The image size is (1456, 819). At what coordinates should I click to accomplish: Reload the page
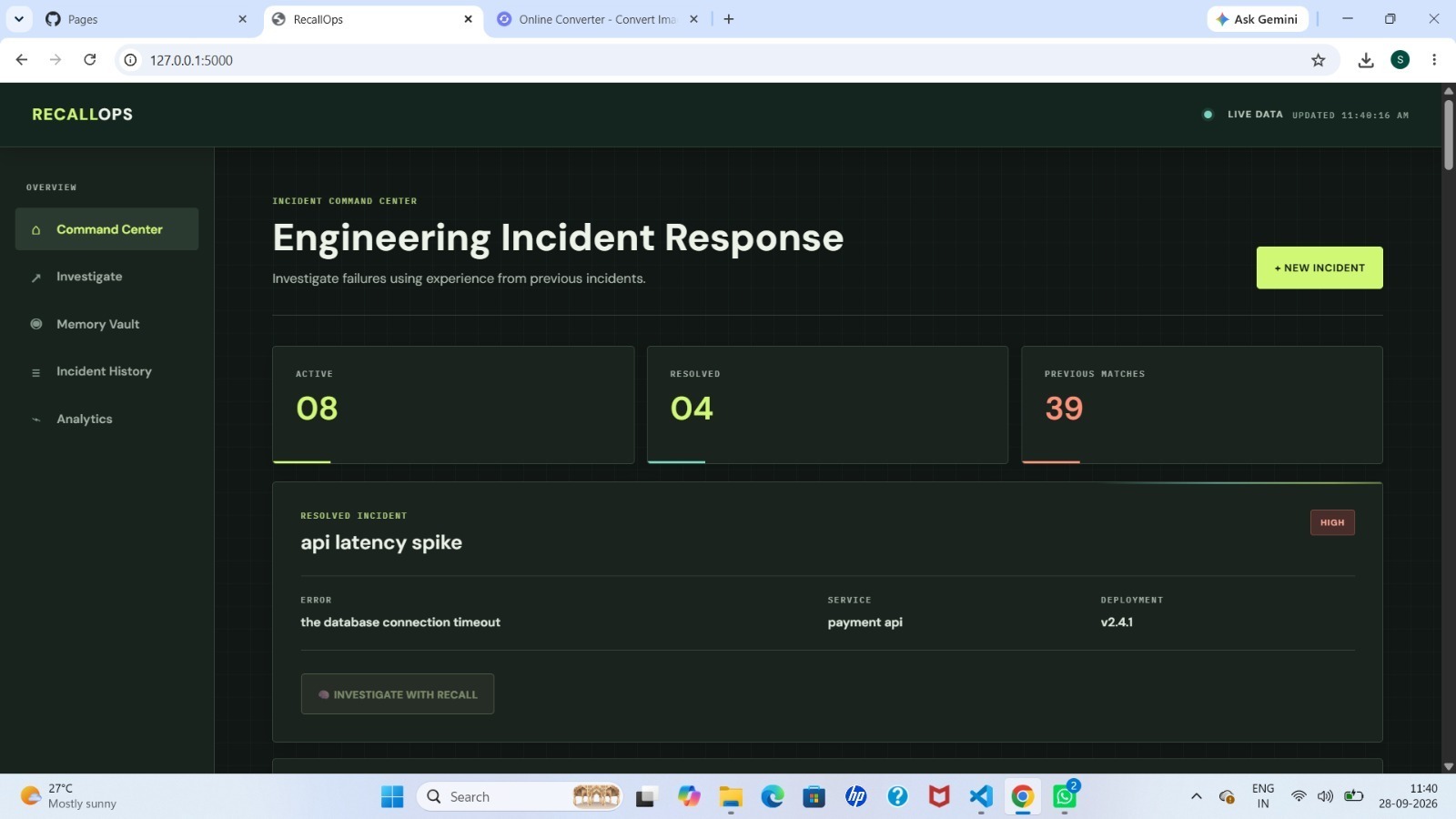coord(89,60)
